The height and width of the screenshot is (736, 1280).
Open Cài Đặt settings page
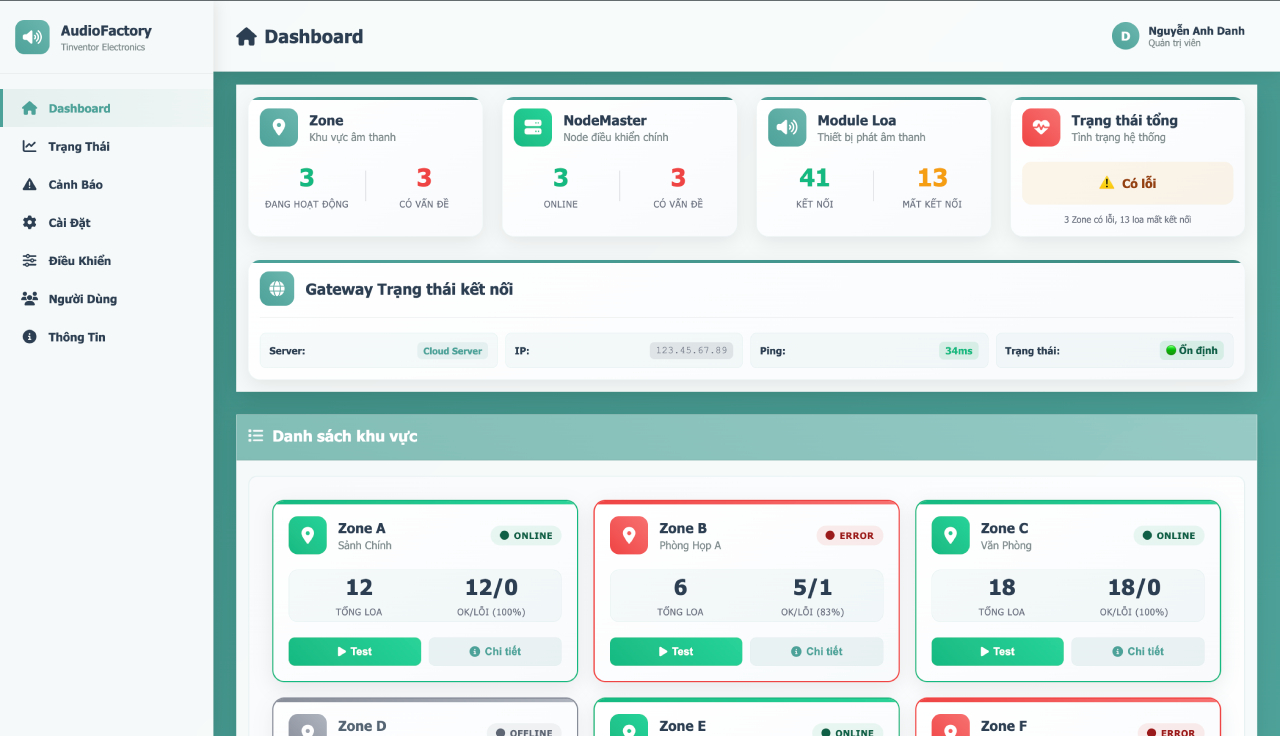(70, 223)
